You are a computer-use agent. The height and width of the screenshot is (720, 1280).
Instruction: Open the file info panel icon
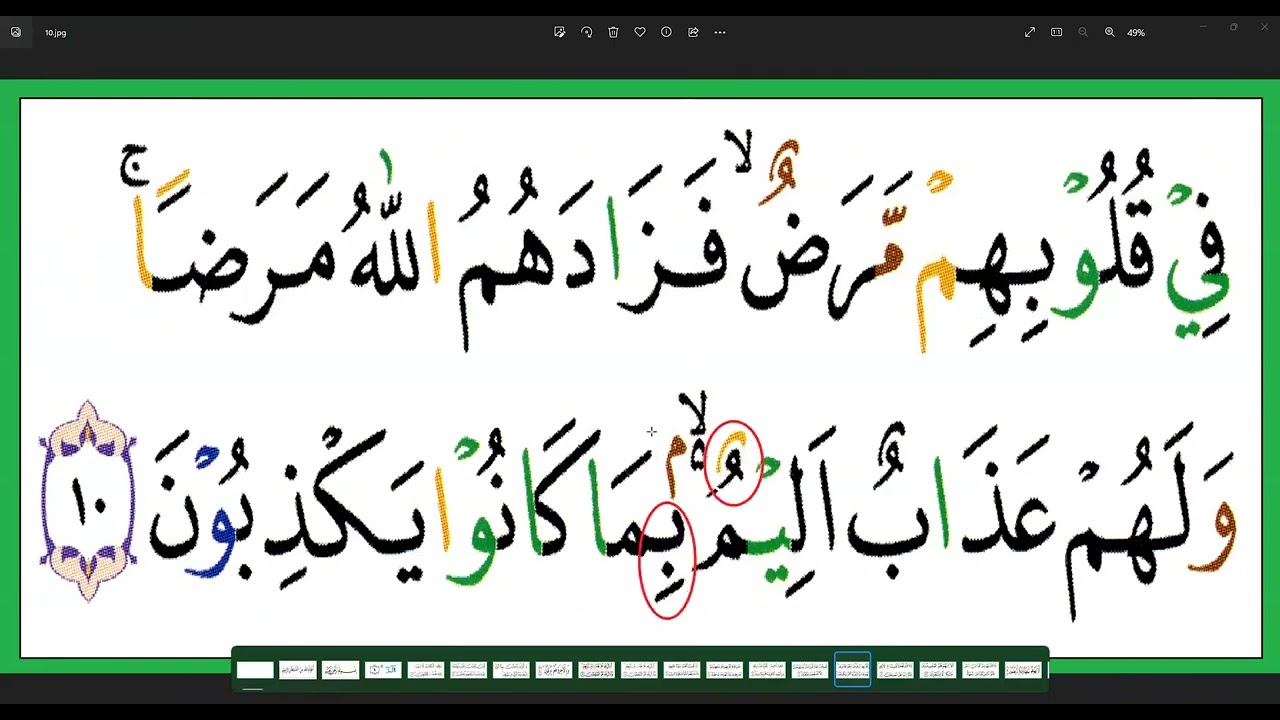pos(666,32)
